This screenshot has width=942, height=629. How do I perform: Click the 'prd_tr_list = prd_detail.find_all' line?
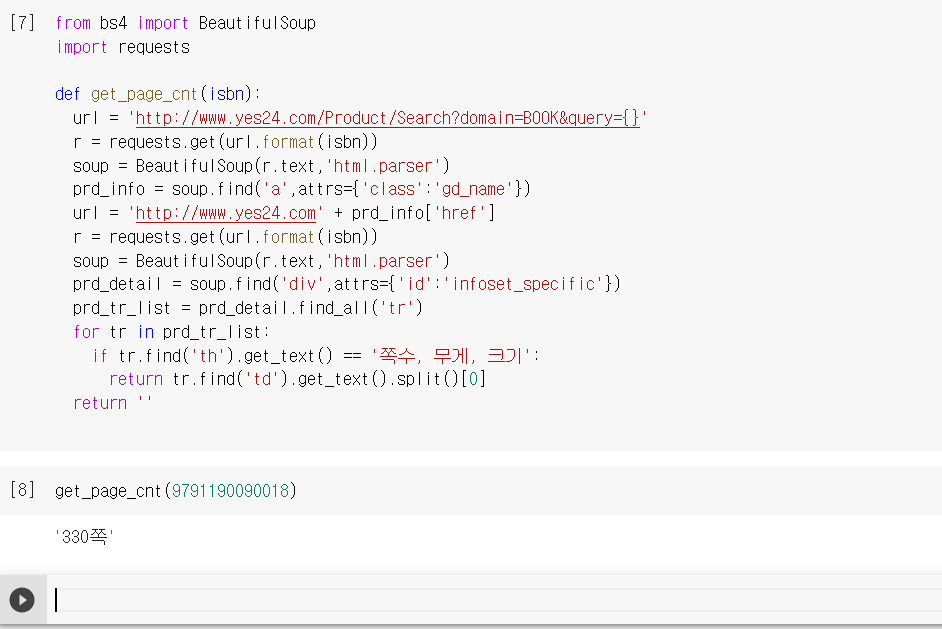(x=248, y=308)
